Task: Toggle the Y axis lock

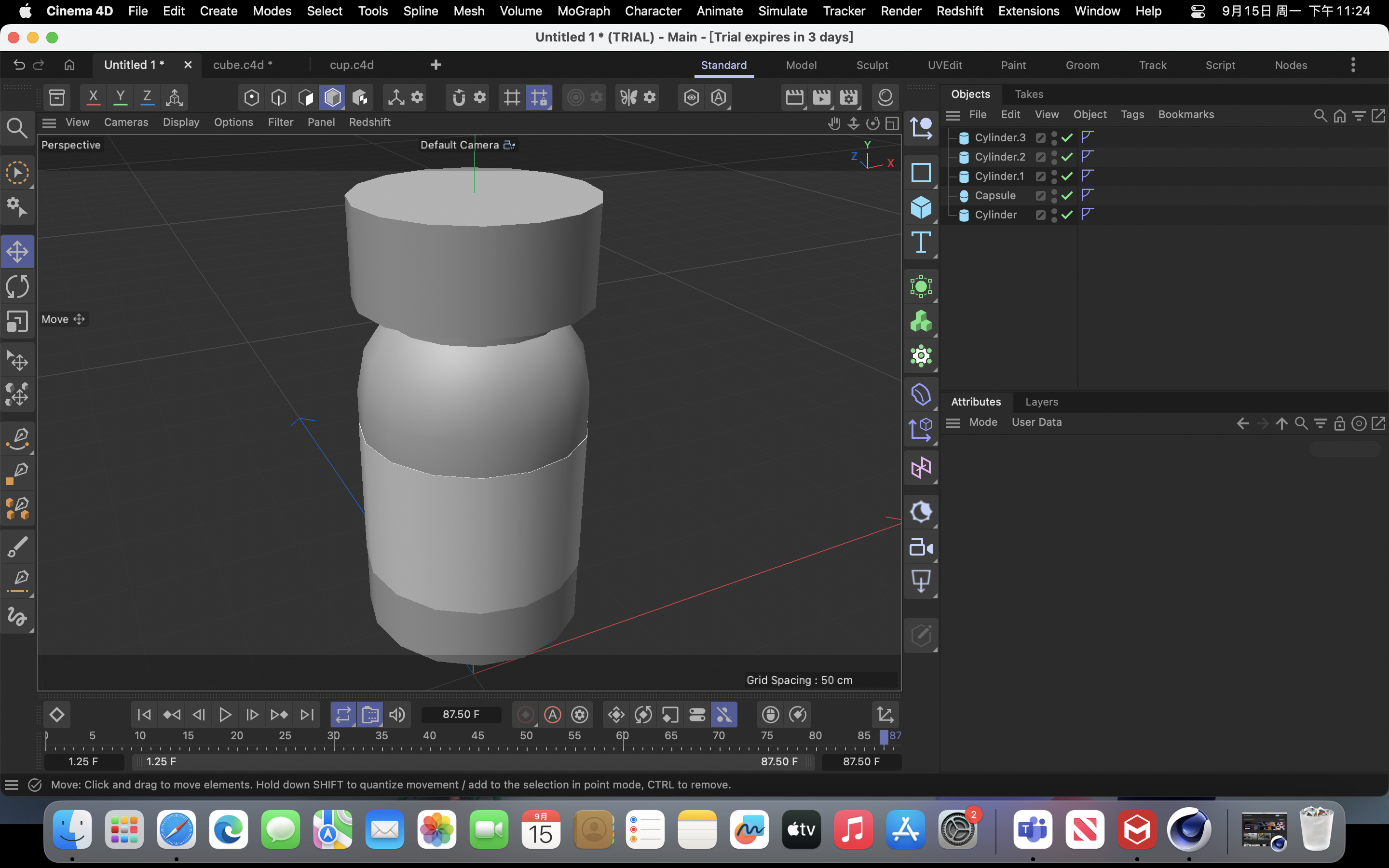Action: [x=120, y=97]
